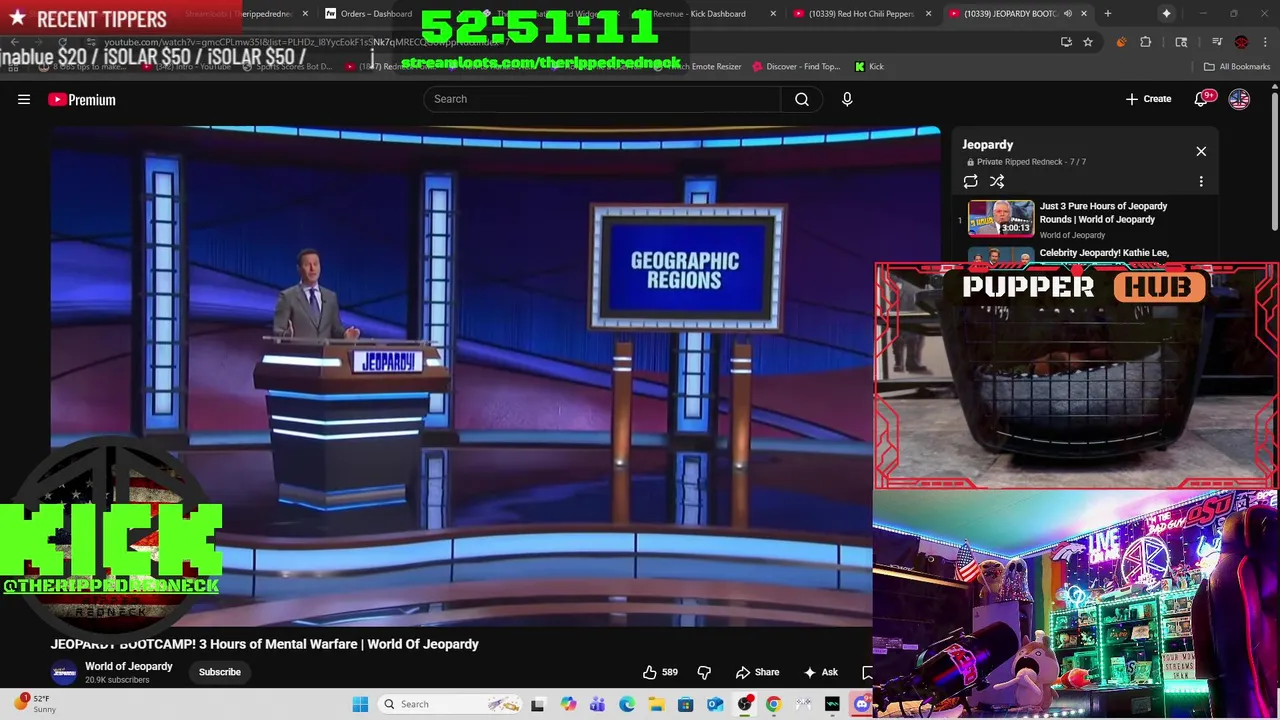The image size is (1280, 720).
Task: Switch to Google Chrome on the taskbar
Action: click(773, 704)
